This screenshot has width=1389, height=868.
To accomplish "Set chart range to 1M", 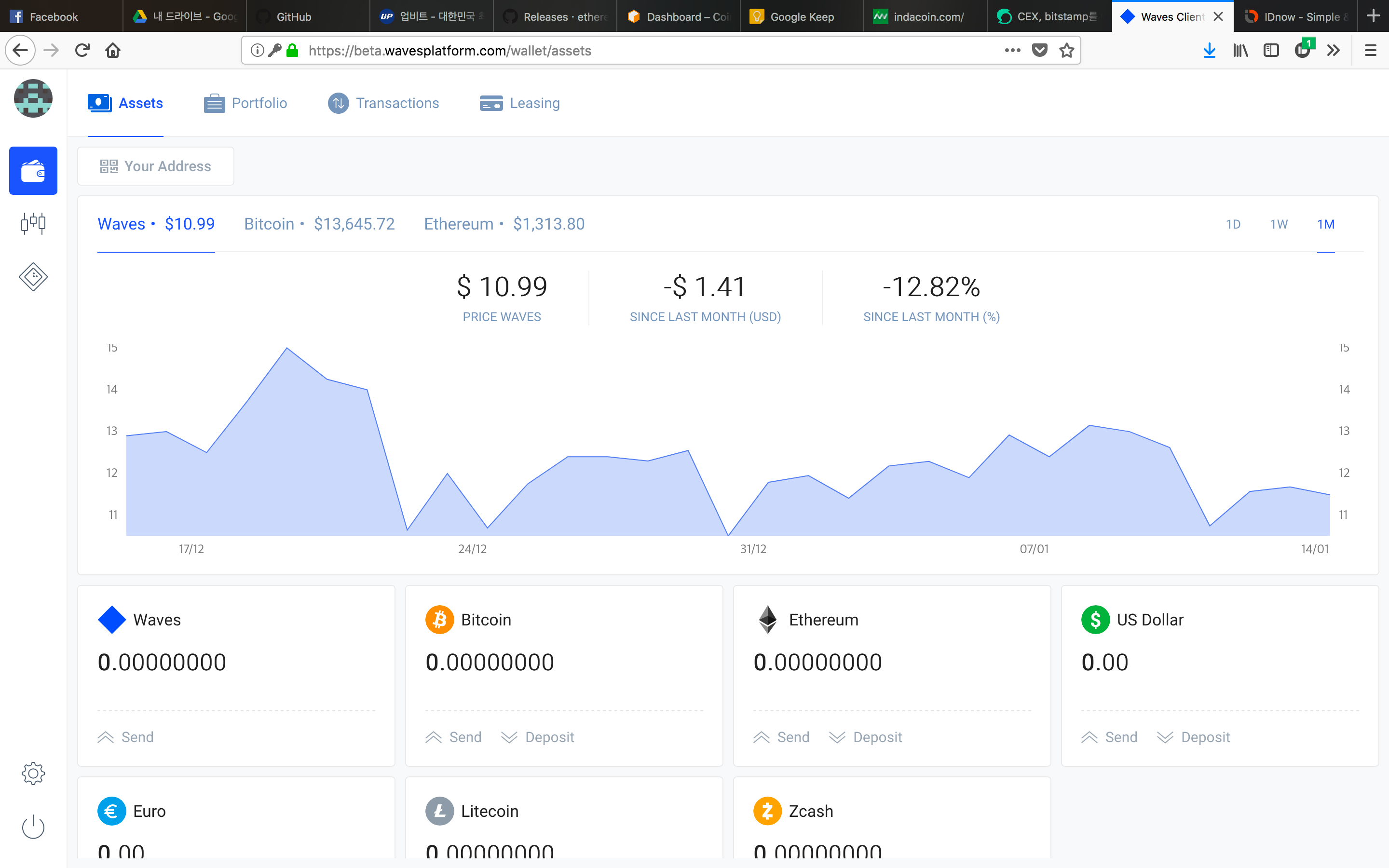I will pyautogui.click(x=1326, y=224).
